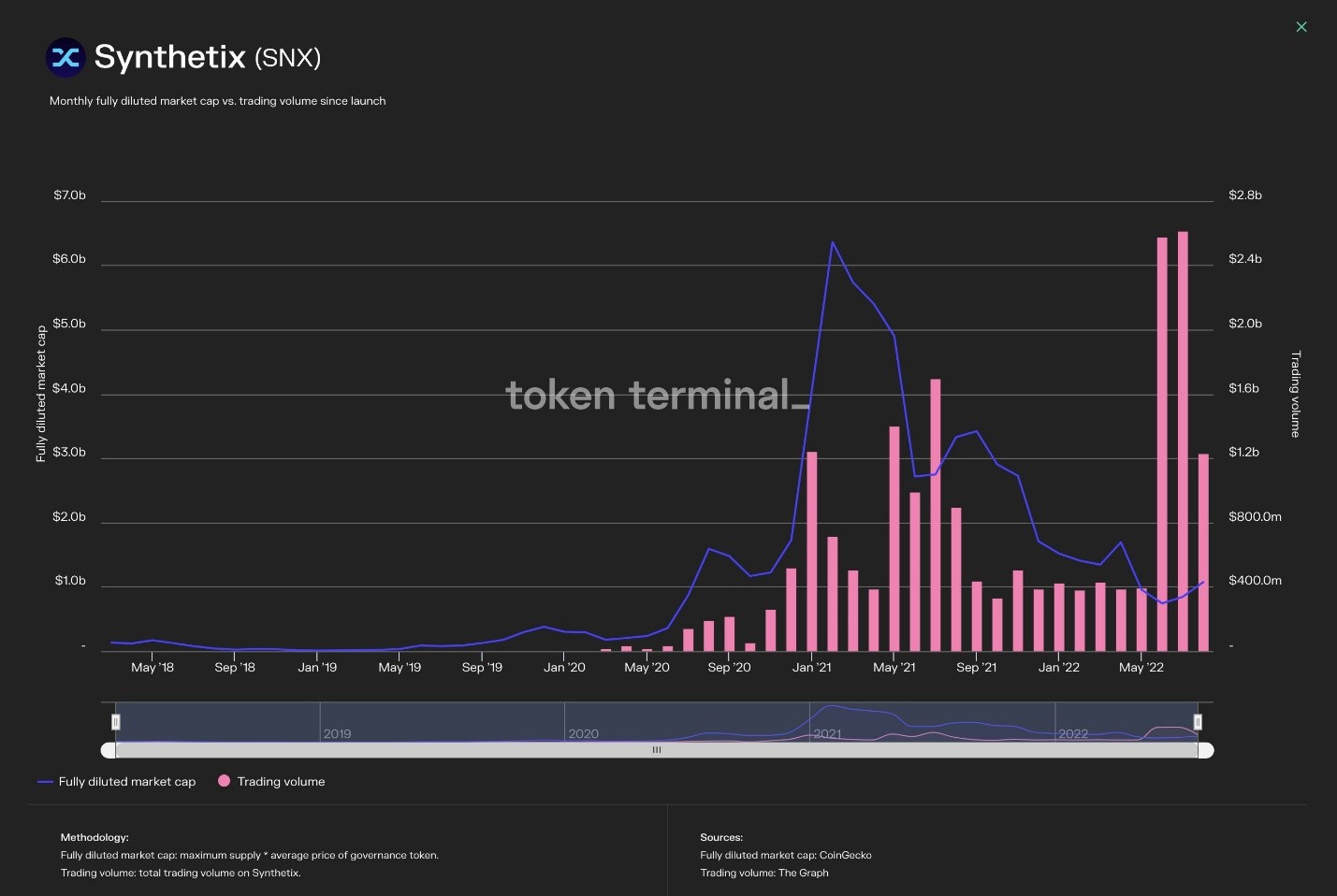Grab the right range selector handle

tap(1198, 722)
